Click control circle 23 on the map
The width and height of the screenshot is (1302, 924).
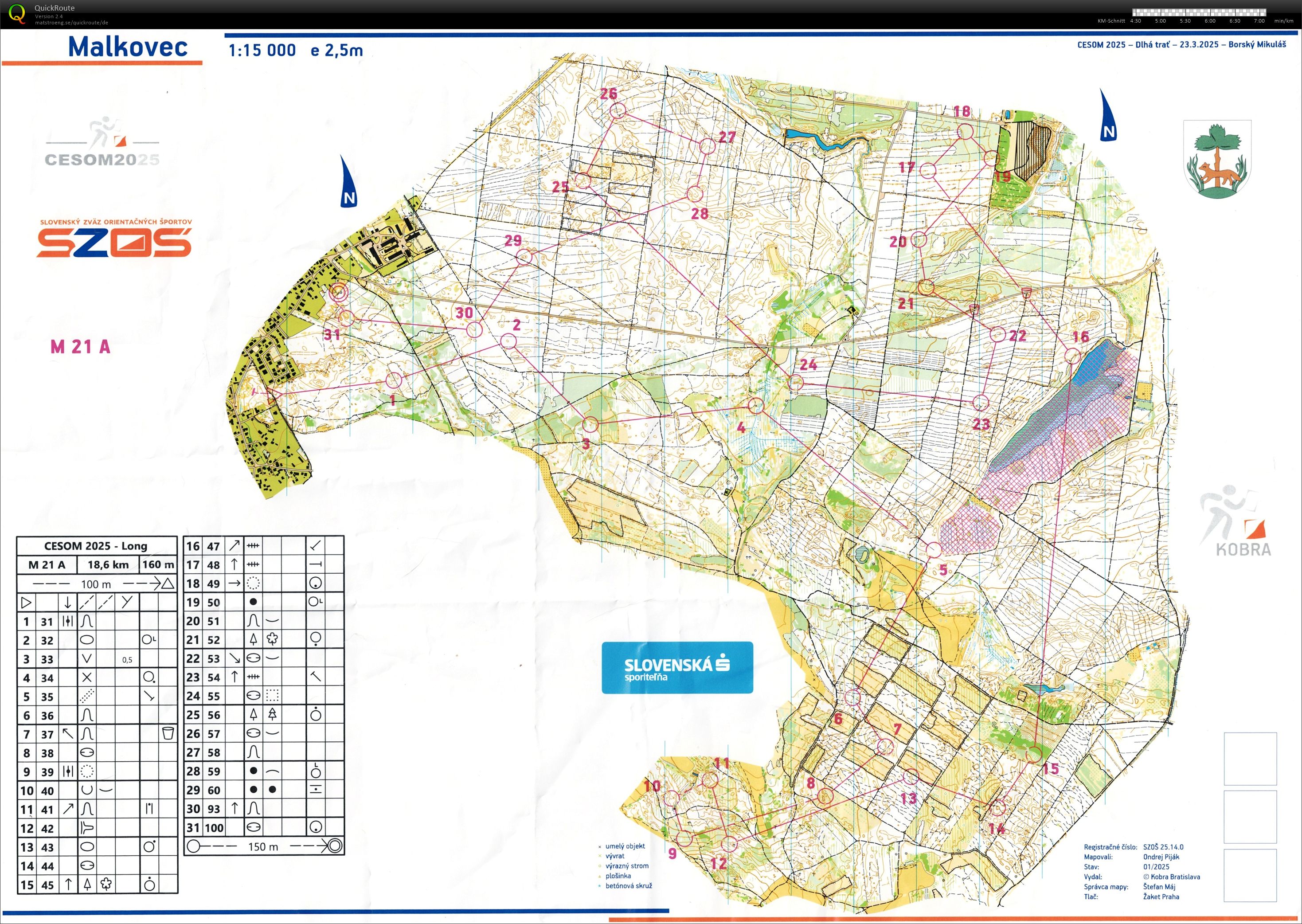click(x=980, y=403)
